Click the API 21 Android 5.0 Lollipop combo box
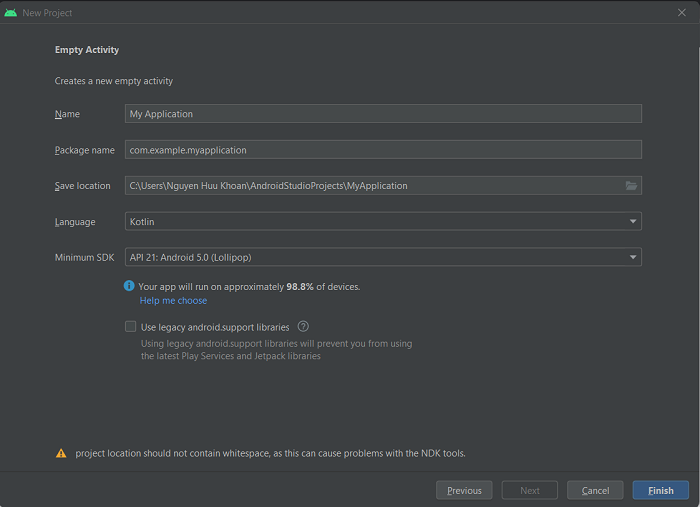Image resolution: width=700 pixels, height=507 pixels. click(383, 257)
